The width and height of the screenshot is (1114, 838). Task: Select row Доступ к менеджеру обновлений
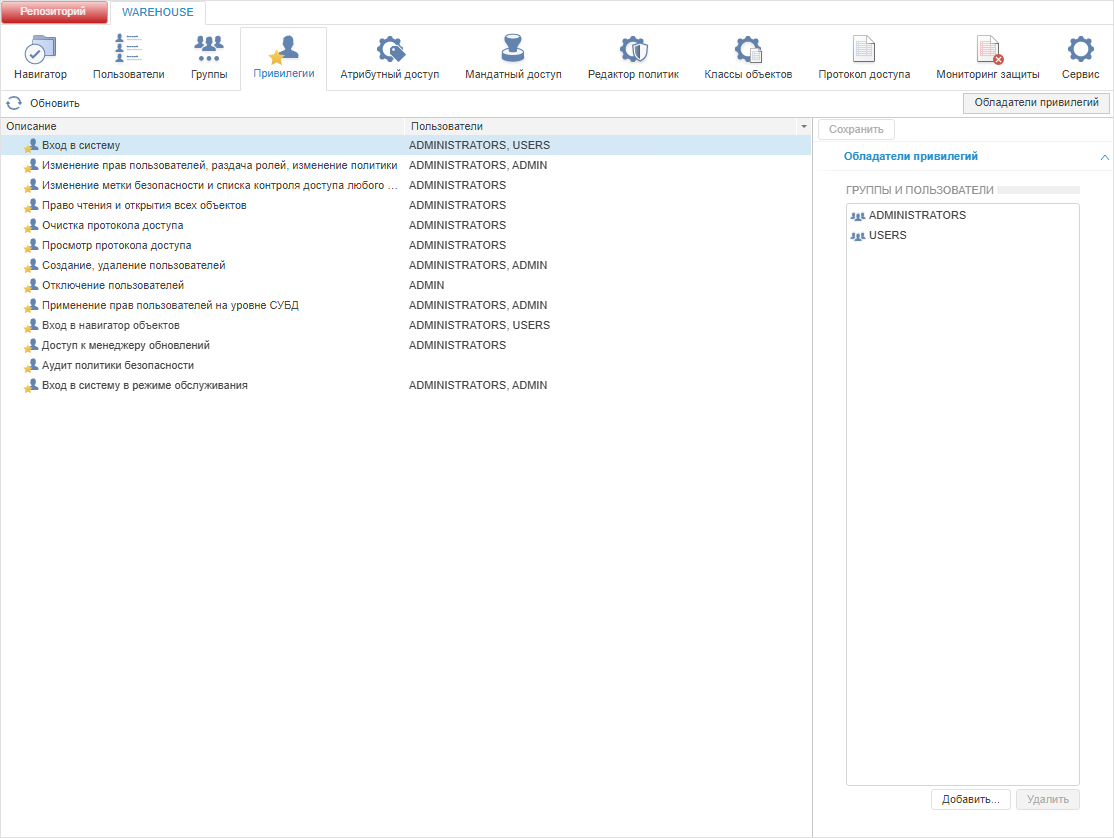pos(406,345)
